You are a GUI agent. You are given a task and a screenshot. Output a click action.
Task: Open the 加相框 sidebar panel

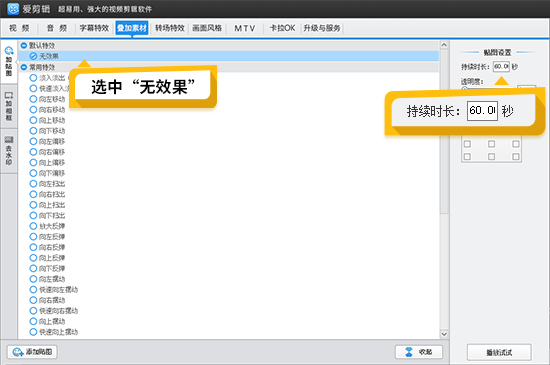tap(9, 106)
